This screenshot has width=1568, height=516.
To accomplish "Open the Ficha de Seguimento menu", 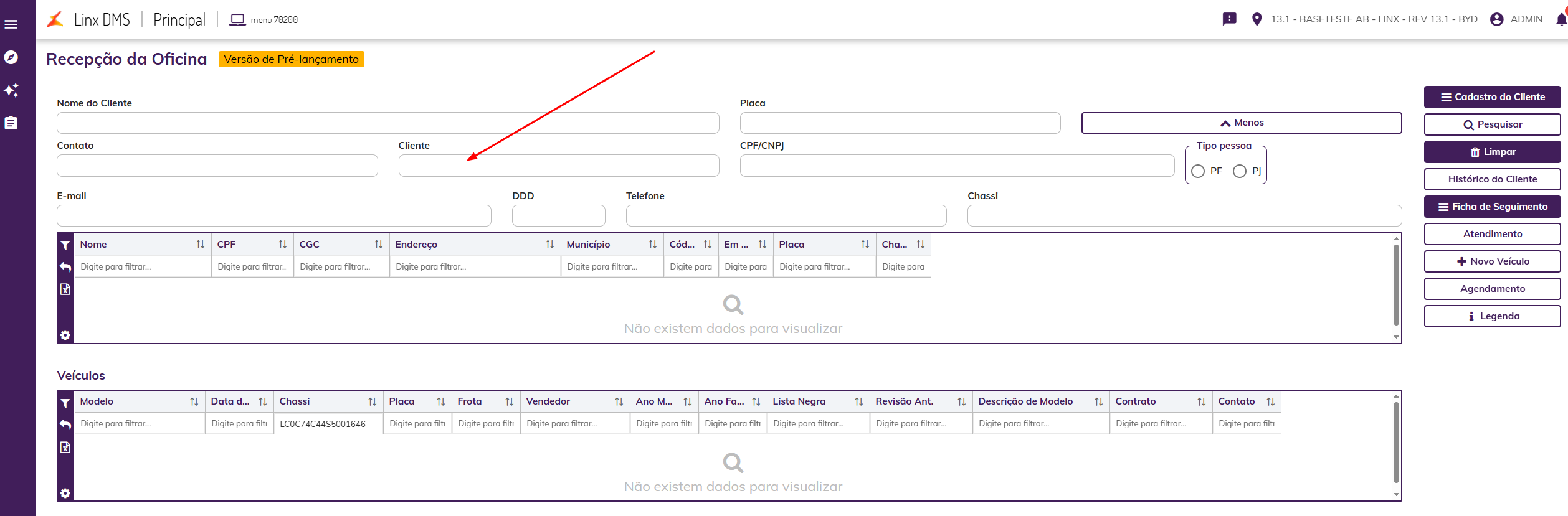I will point(1492,207).
